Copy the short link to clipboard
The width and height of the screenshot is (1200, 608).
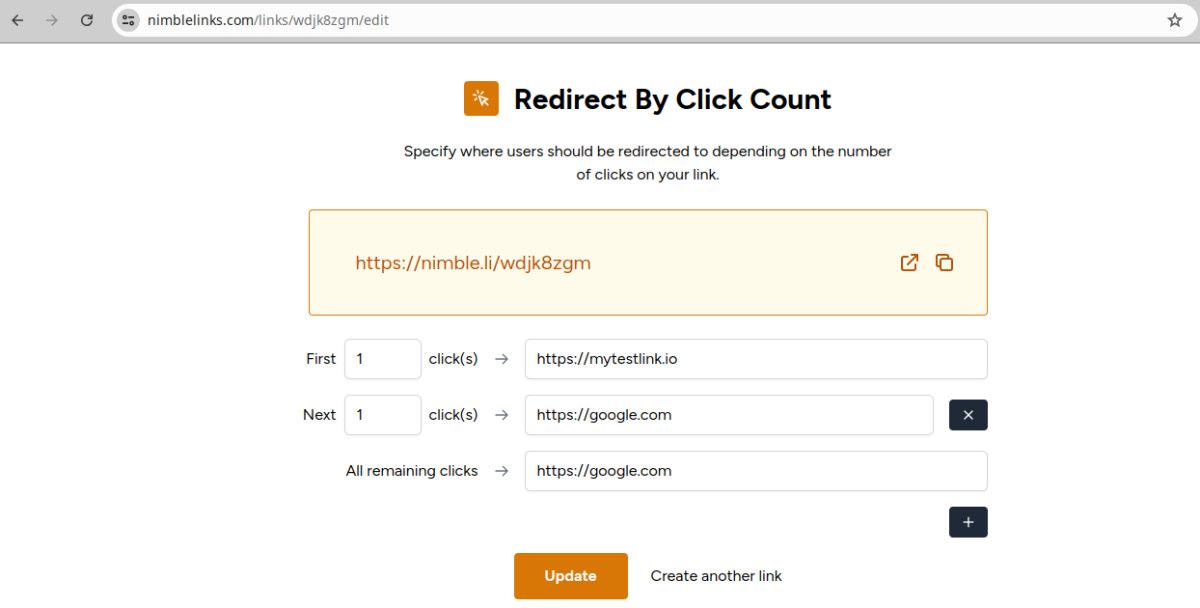944,263
